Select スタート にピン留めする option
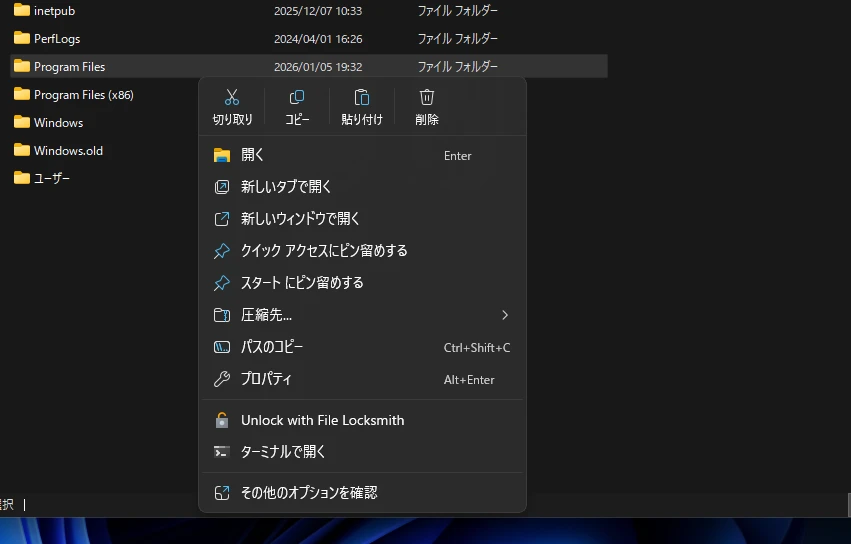 [302, 283]
